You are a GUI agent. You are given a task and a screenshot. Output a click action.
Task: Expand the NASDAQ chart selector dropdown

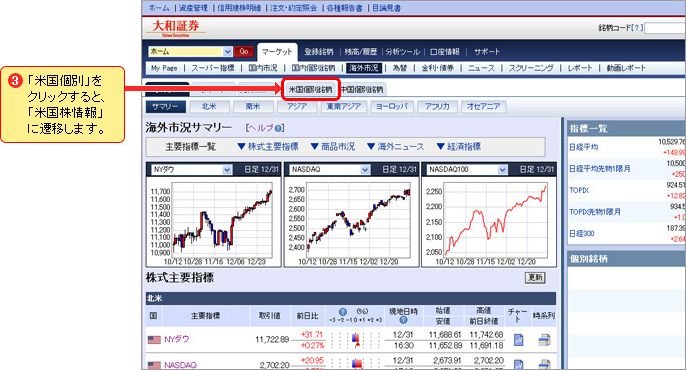[x=365, y=170]
